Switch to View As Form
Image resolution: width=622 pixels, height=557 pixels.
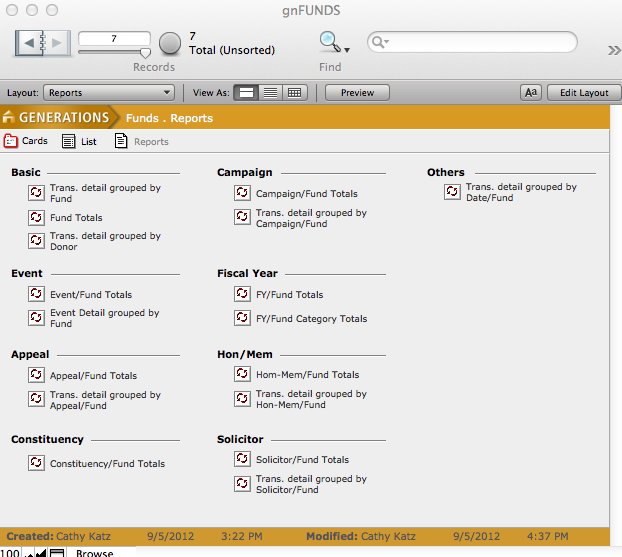pyautogui.click(x=245, y=93)
